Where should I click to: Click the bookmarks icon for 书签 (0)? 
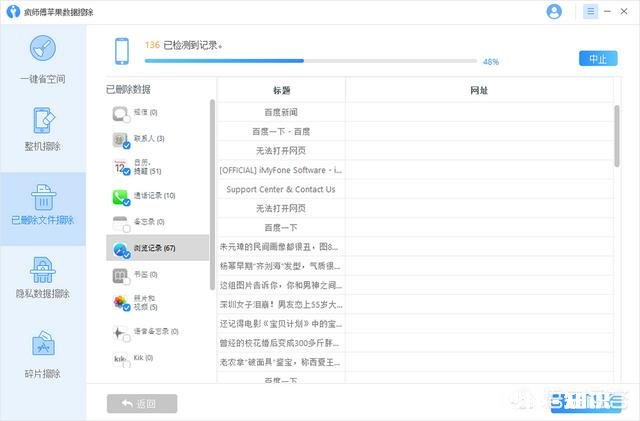[120, 276]
